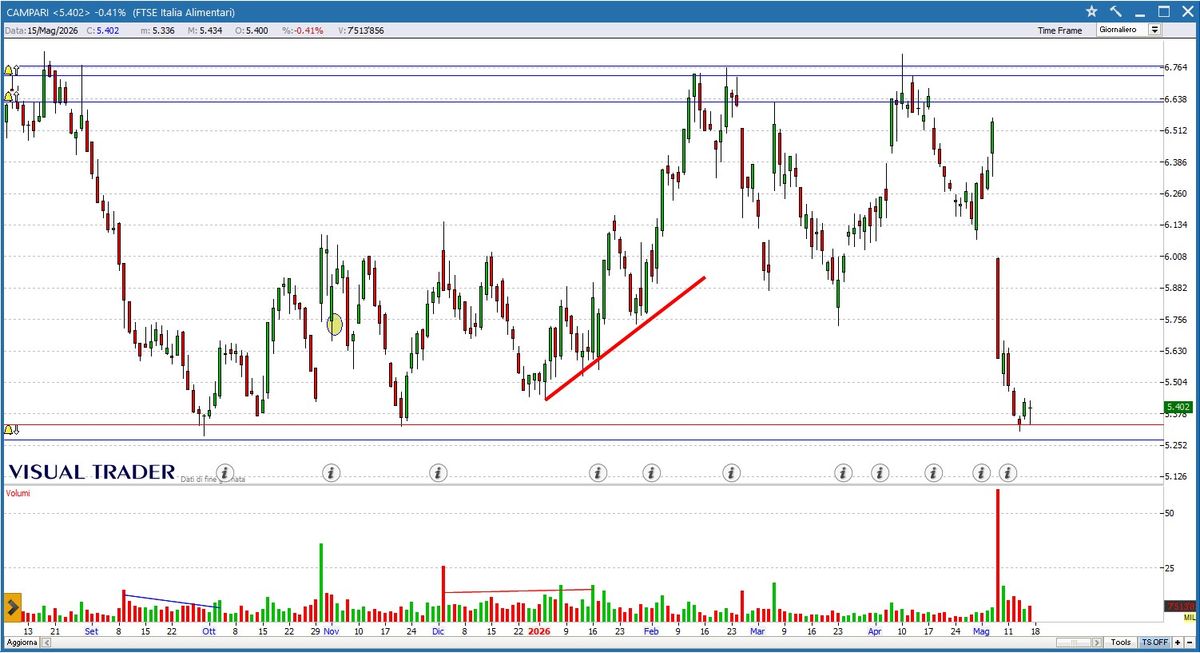The height and width of the screenshot is (653, 1200).
Task: Click the Tools button
Action: pos(1122,642)
